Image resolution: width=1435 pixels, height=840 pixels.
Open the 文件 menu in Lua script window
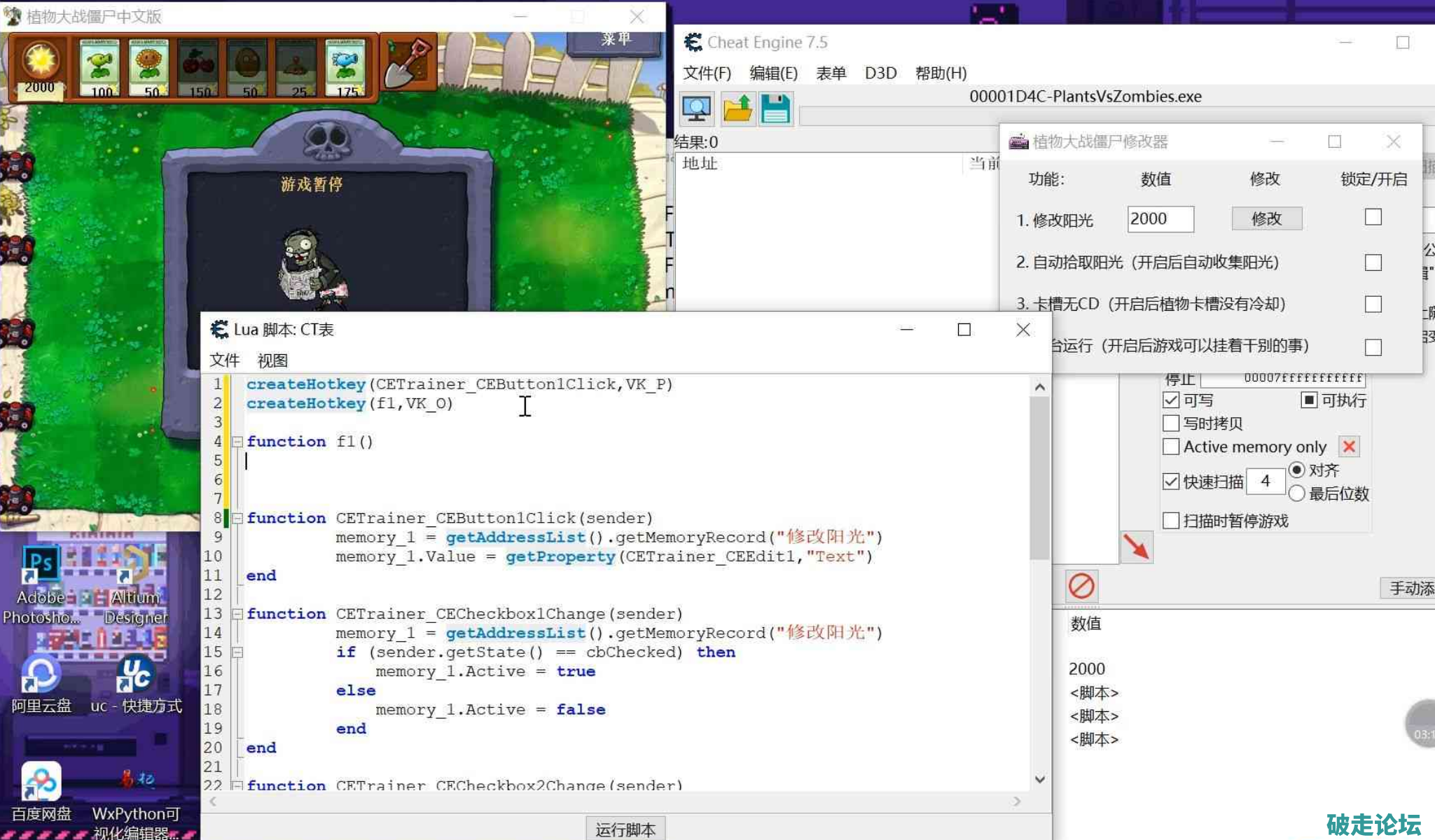click(224, 360)
